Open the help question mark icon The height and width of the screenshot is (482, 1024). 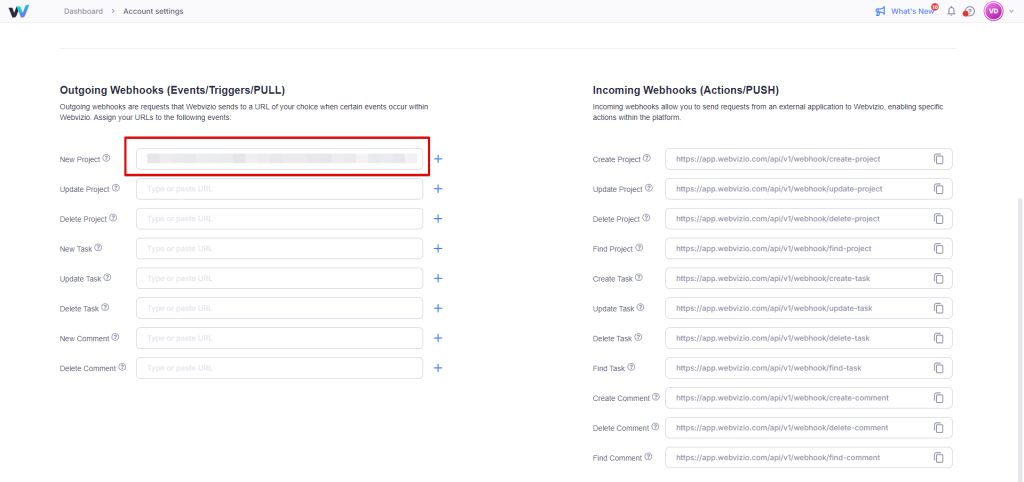pyautogui.click(x=968, y=11)
